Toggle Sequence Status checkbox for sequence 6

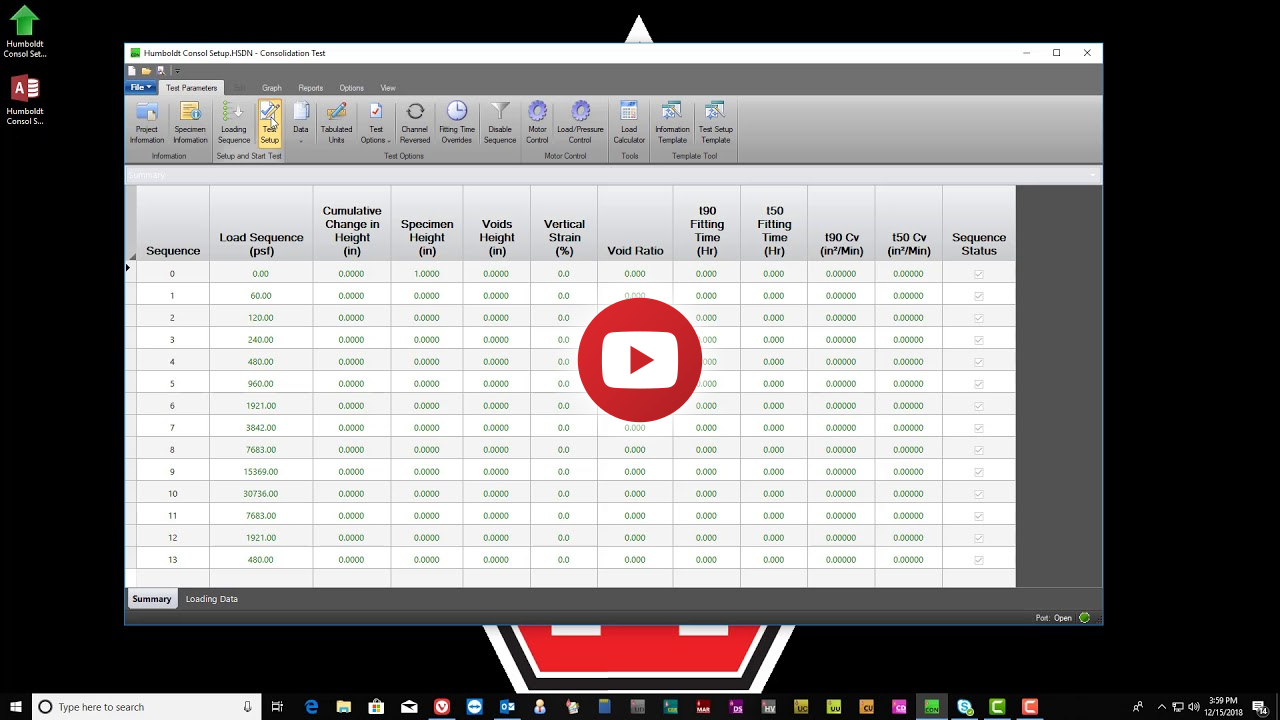(978, 406)
